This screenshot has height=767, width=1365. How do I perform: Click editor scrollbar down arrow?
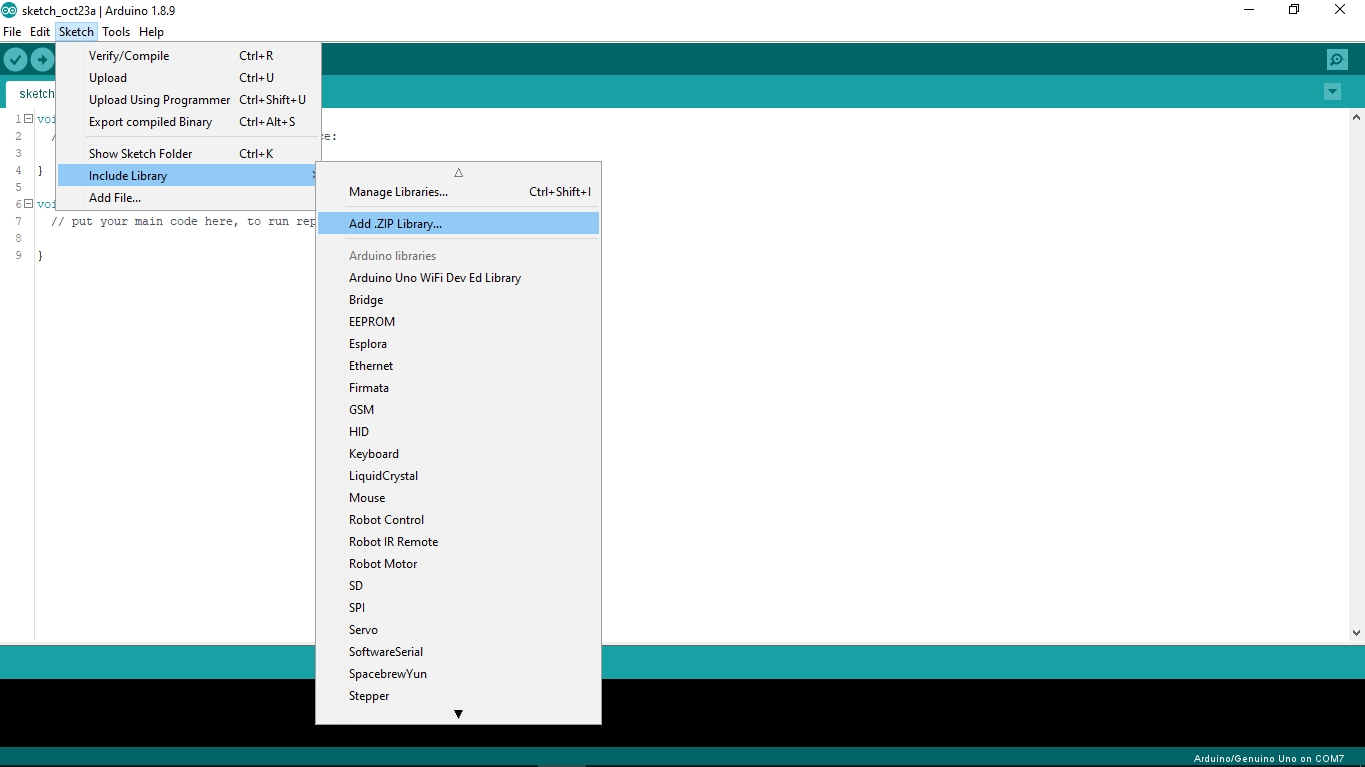tap(1356, 632)
